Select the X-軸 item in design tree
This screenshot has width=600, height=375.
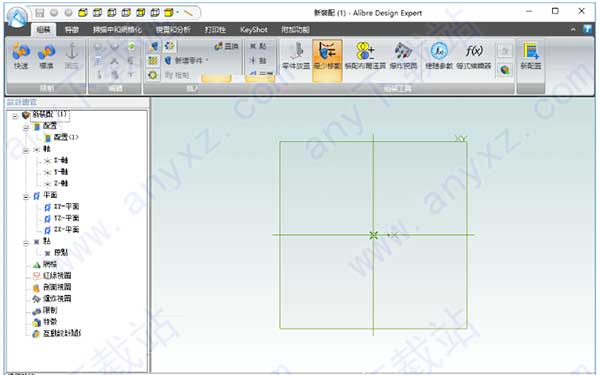[x=56, y=160]
